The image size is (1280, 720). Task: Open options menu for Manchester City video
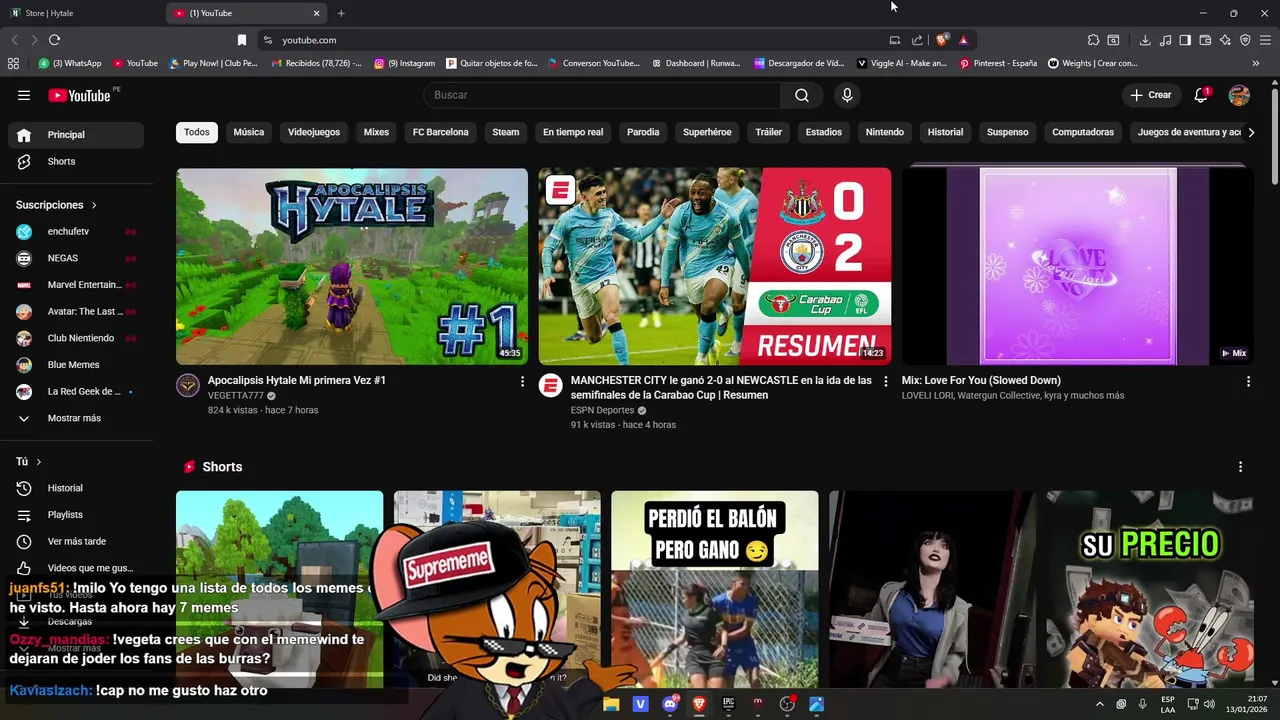(885, 381)
